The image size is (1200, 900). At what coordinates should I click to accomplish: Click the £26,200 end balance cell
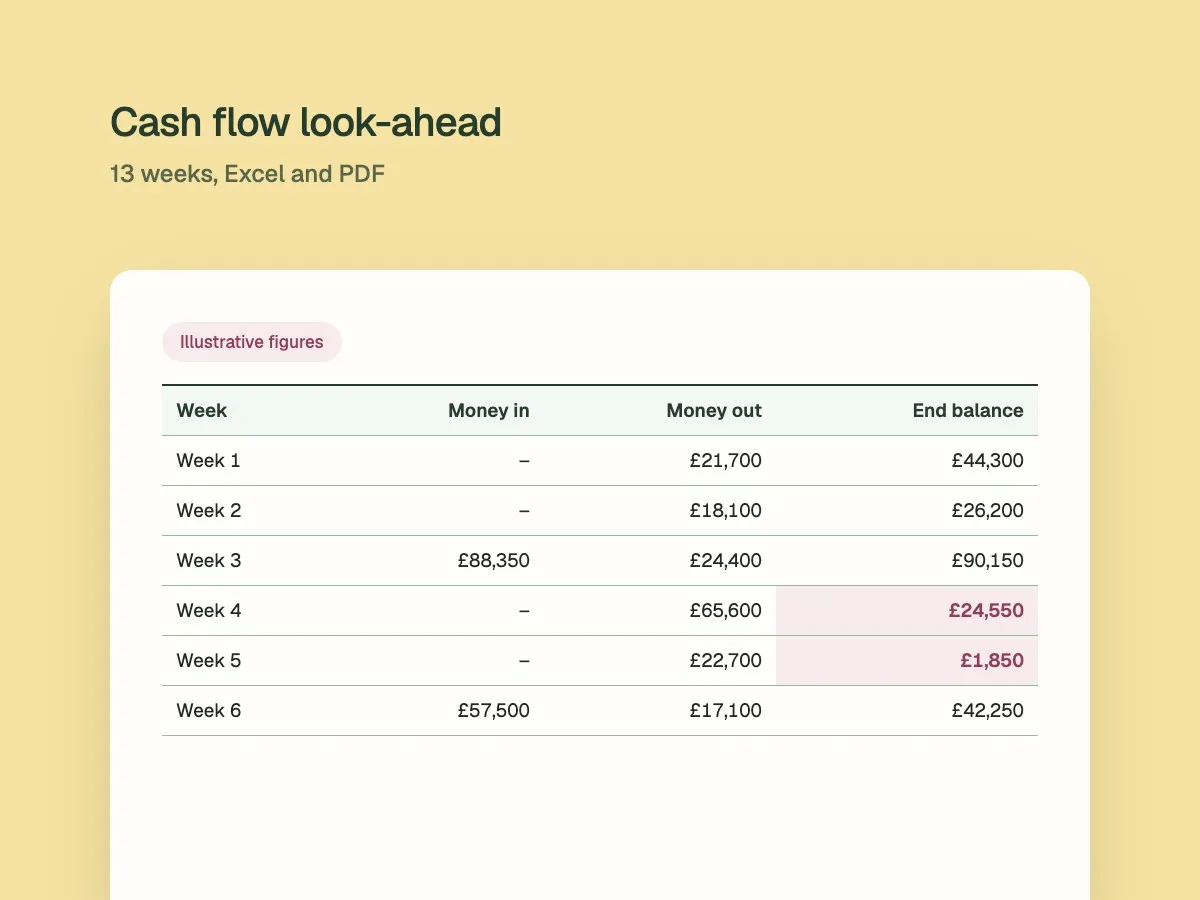click(988, 511)
